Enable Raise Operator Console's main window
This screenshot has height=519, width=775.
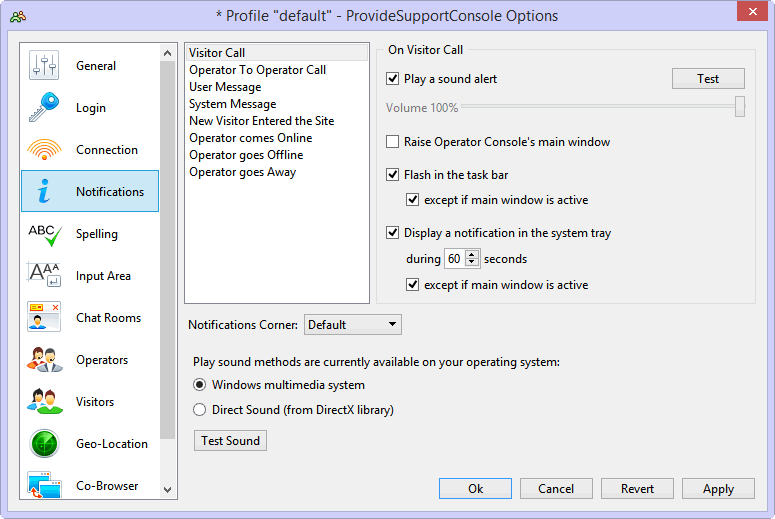coord(392,142)
